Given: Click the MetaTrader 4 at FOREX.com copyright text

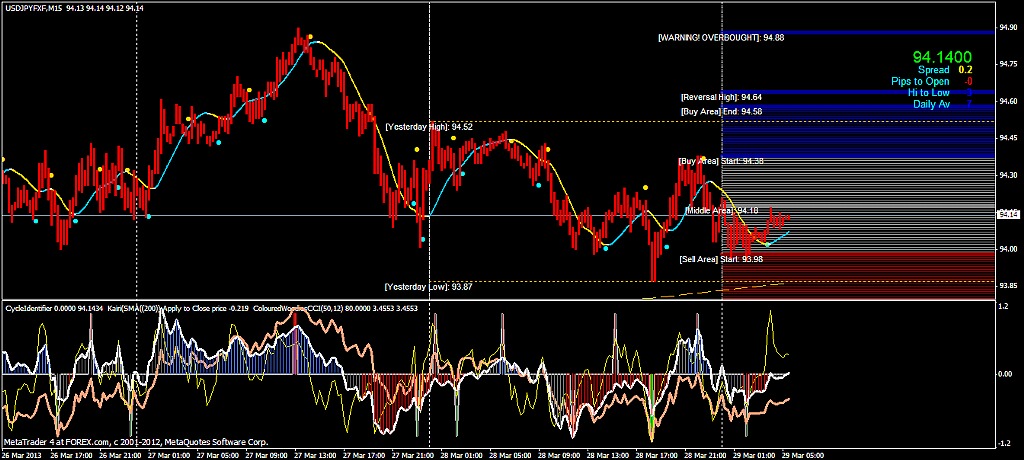Looking at the screenshot, I should click(x=135, y=442).
